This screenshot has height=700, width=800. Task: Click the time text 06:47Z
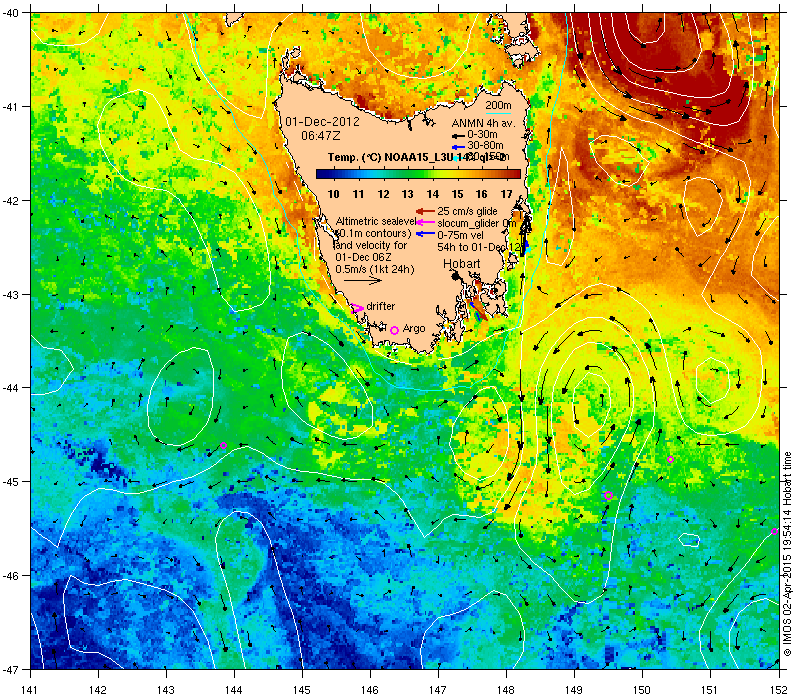[320, 136]
